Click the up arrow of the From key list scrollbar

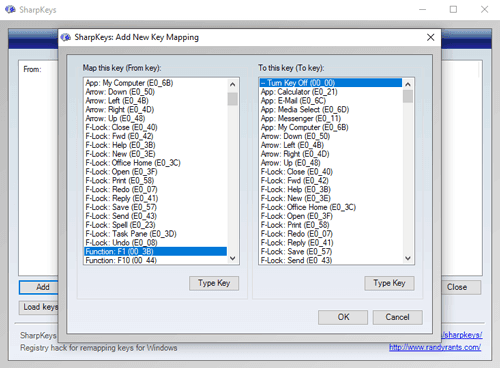[233, 84]
